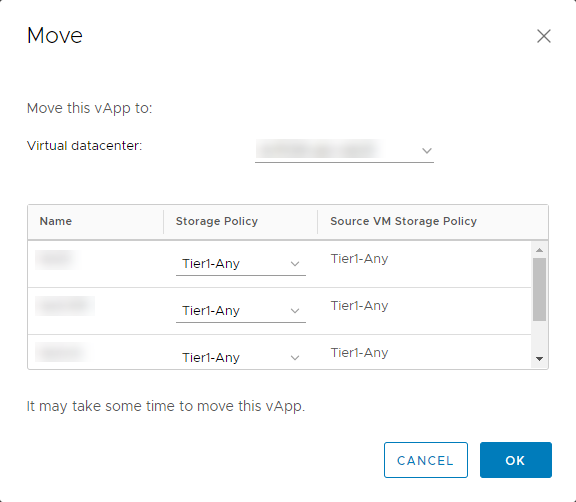Click the 'It may take some time' note

point(166,406)
